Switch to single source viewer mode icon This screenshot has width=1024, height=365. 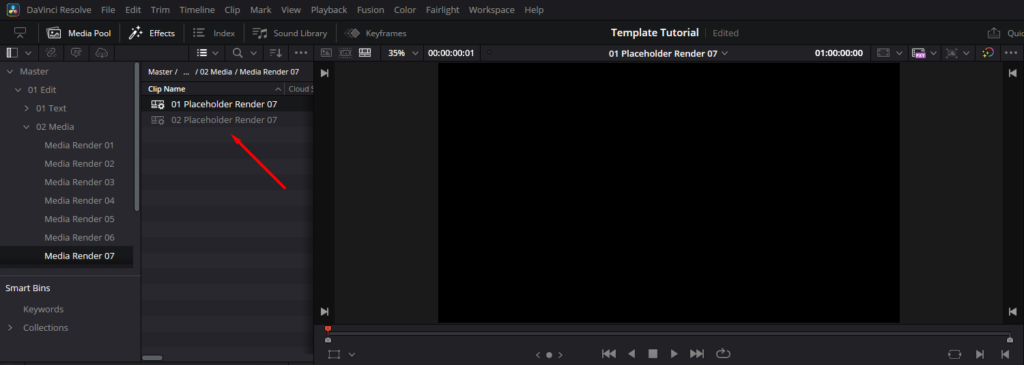327,53
